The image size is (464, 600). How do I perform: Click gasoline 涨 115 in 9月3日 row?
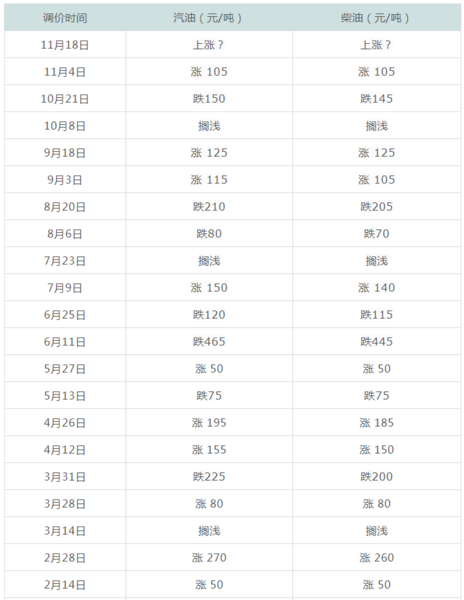209,179
